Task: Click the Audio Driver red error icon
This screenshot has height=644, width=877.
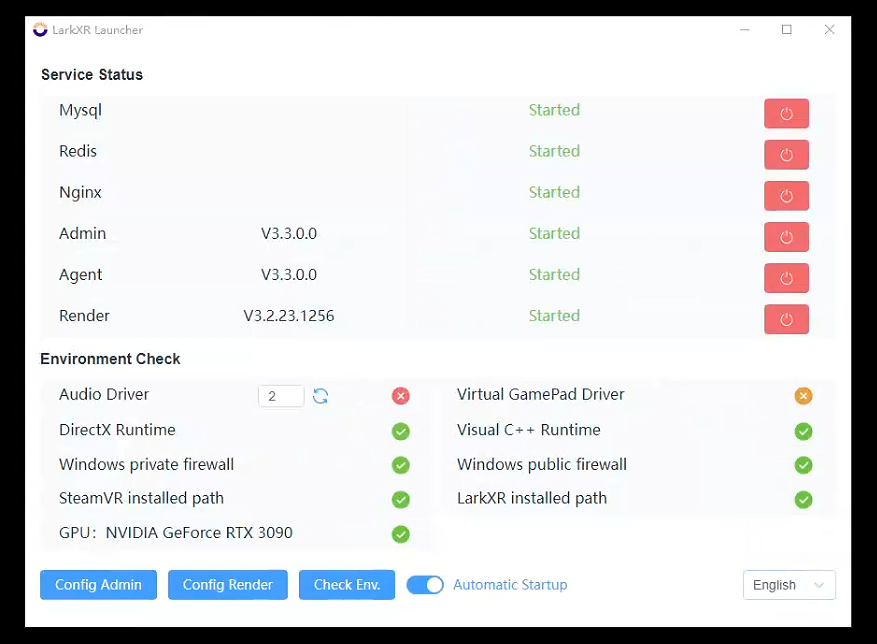Action: pyautogui.click(x=400, y=396)
